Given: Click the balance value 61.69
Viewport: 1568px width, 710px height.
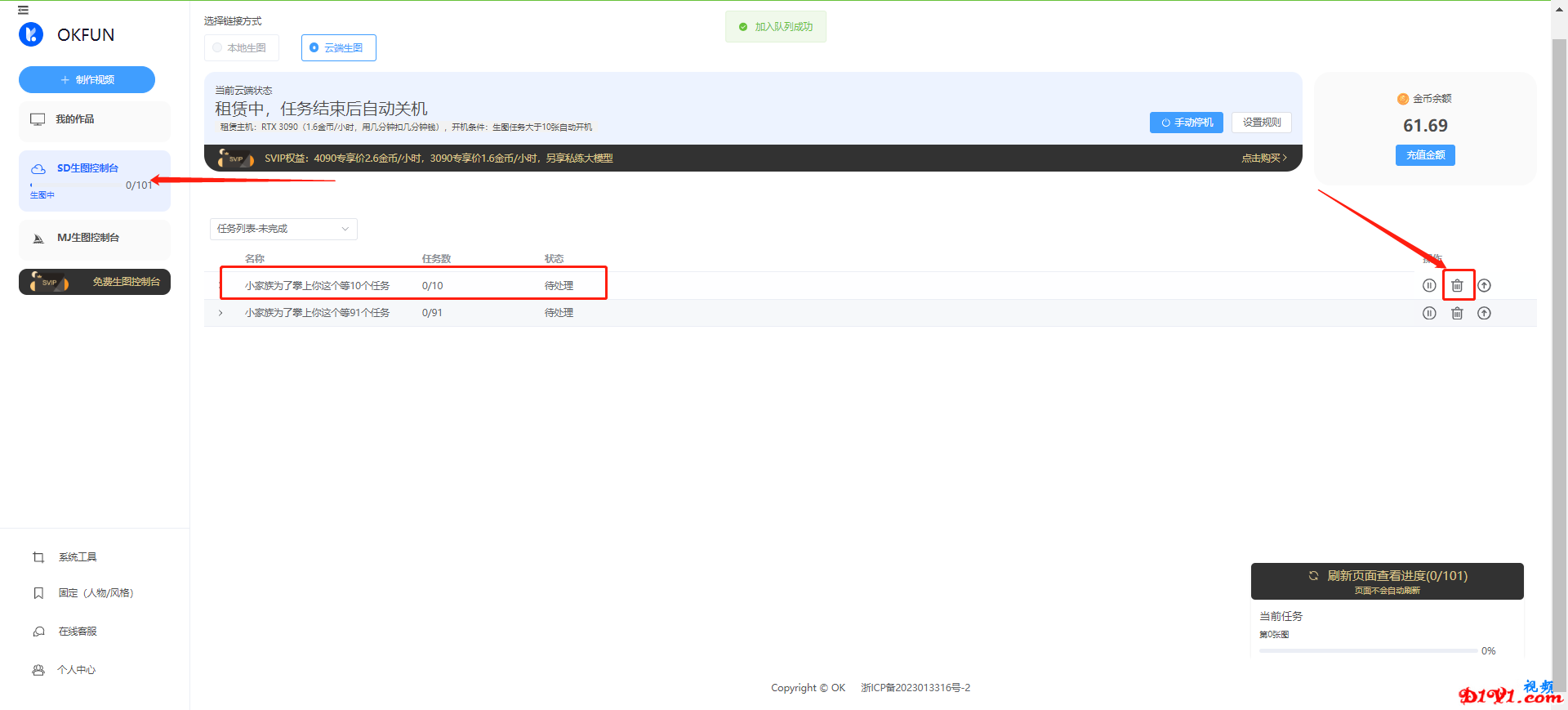Looking at the screenshot, I should point(1425,126).
